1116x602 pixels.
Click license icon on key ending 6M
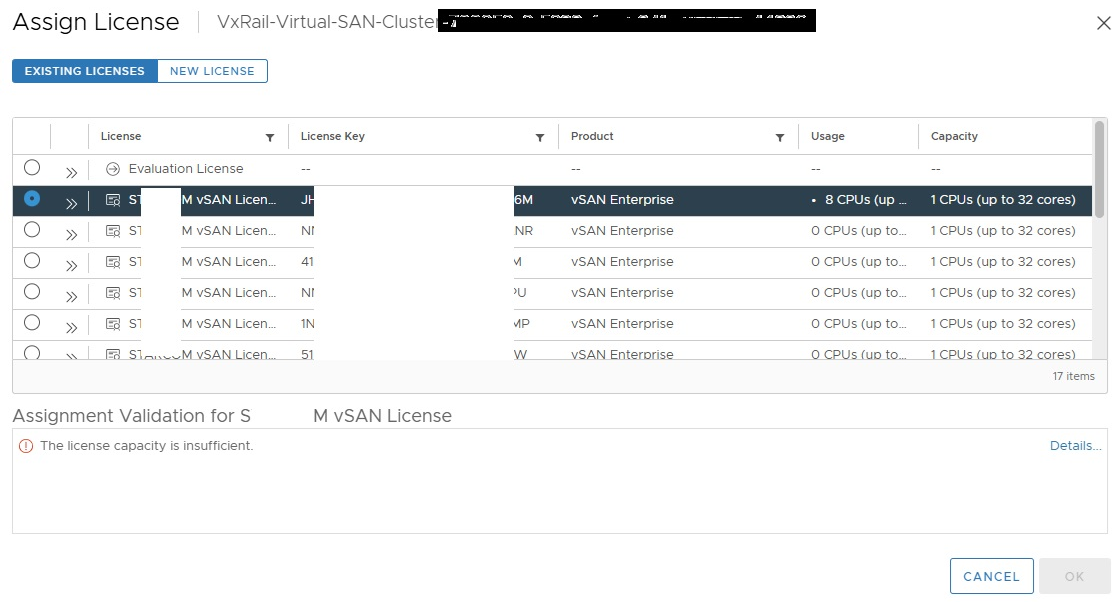(113, 200)
